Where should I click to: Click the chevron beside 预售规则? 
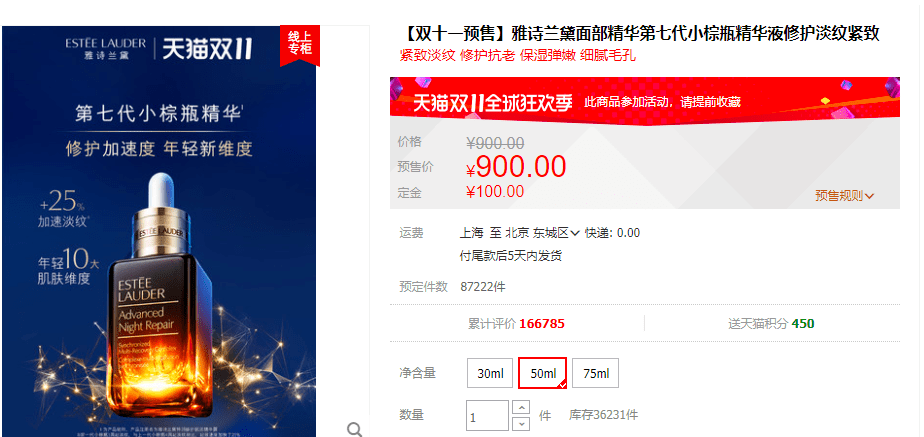pyautogui.click(x=870, y=196)
